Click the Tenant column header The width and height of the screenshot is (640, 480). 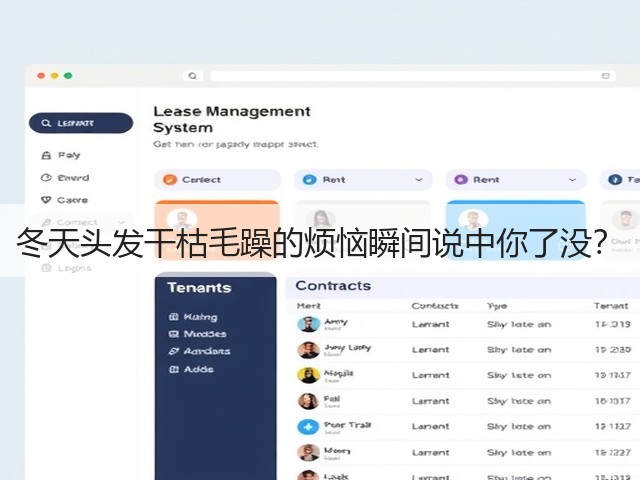(x=611, y=306)
